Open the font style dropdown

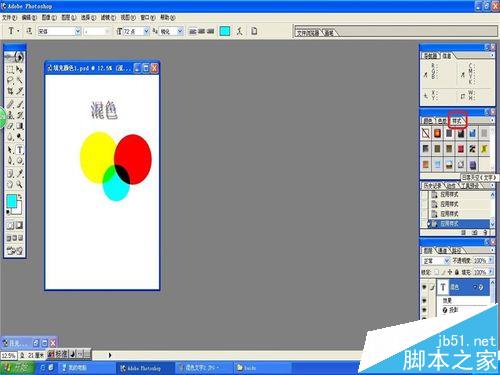[x=107, y=31]
